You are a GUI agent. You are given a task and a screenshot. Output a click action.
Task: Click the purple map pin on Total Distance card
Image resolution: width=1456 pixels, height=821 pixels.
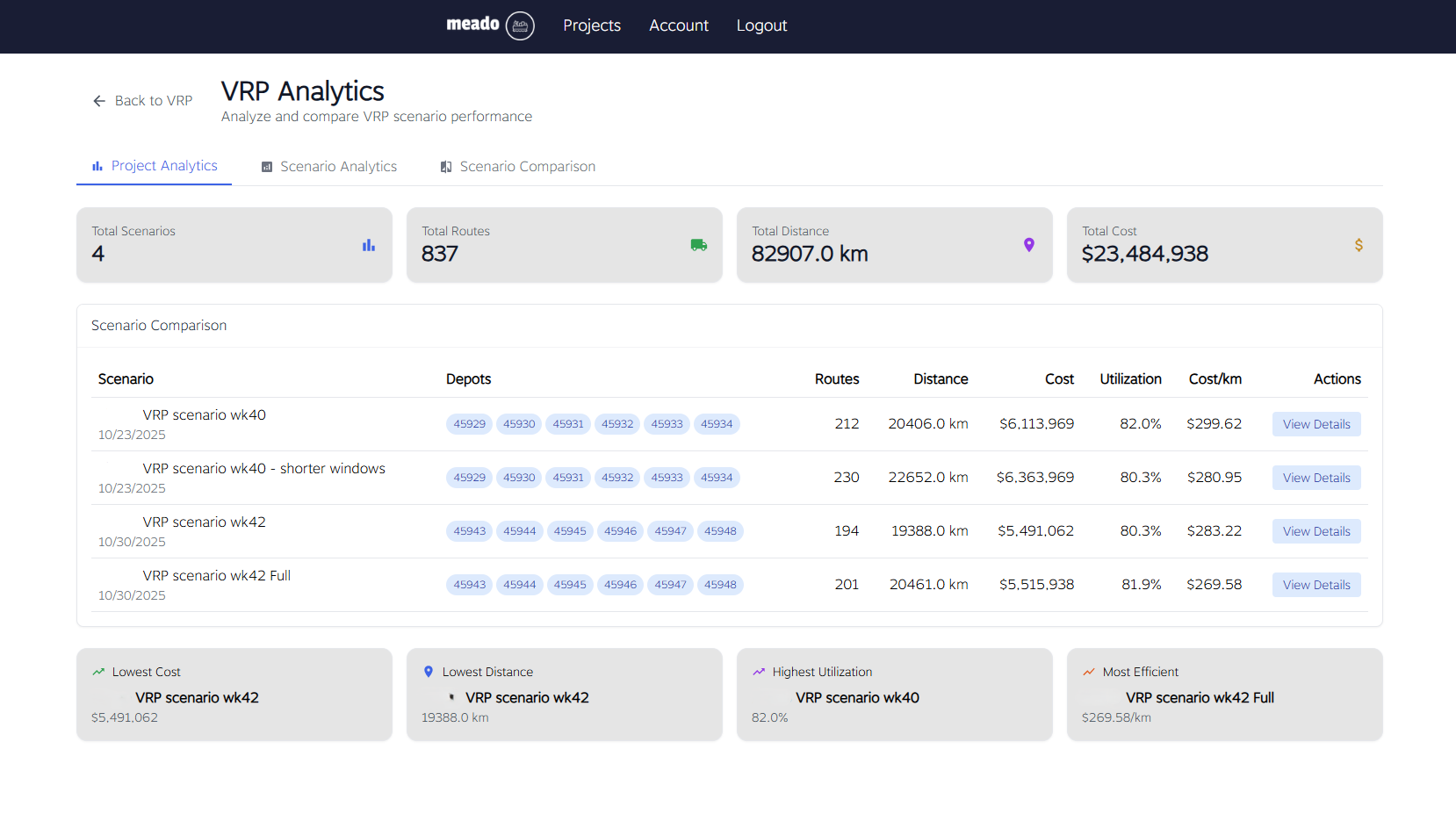pyautogui.click(x=1028, y=245)
